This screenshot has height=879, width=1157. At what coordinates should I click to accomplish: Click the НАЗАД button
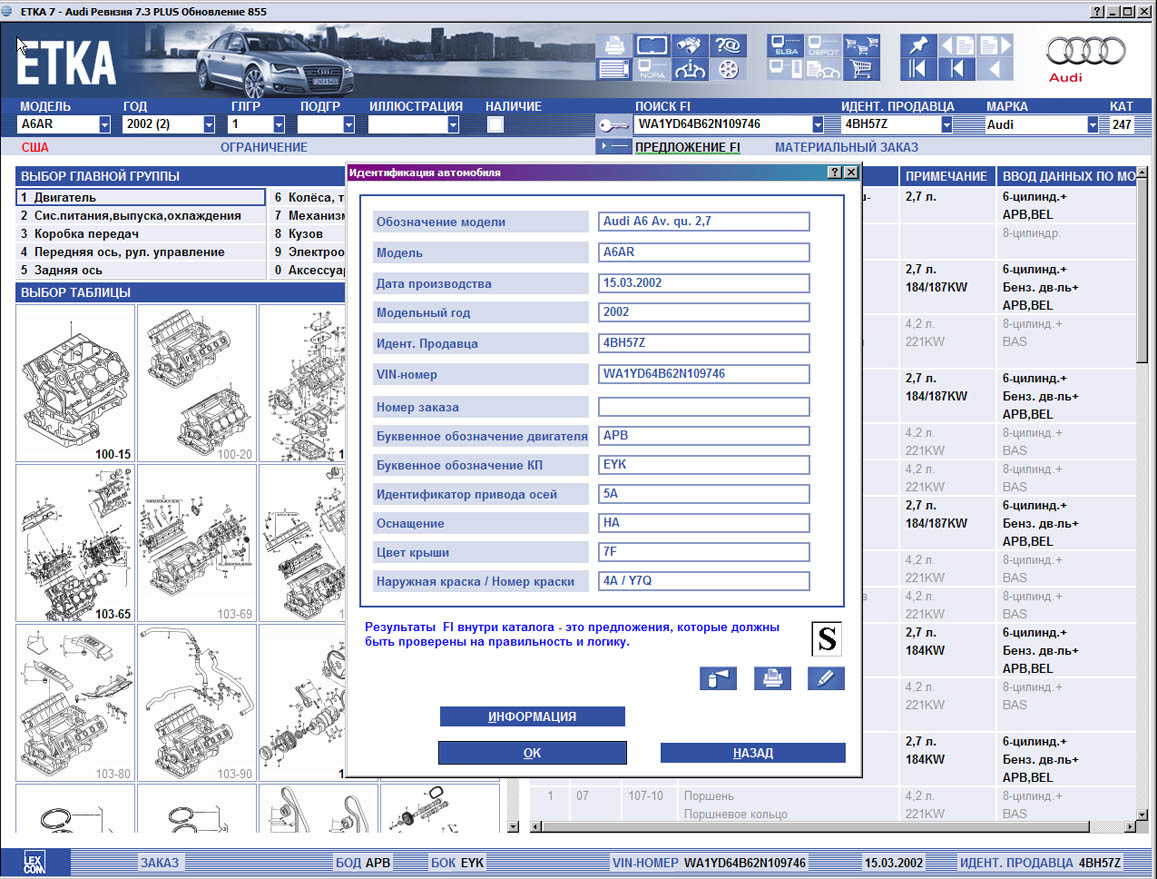click(752, 753)
